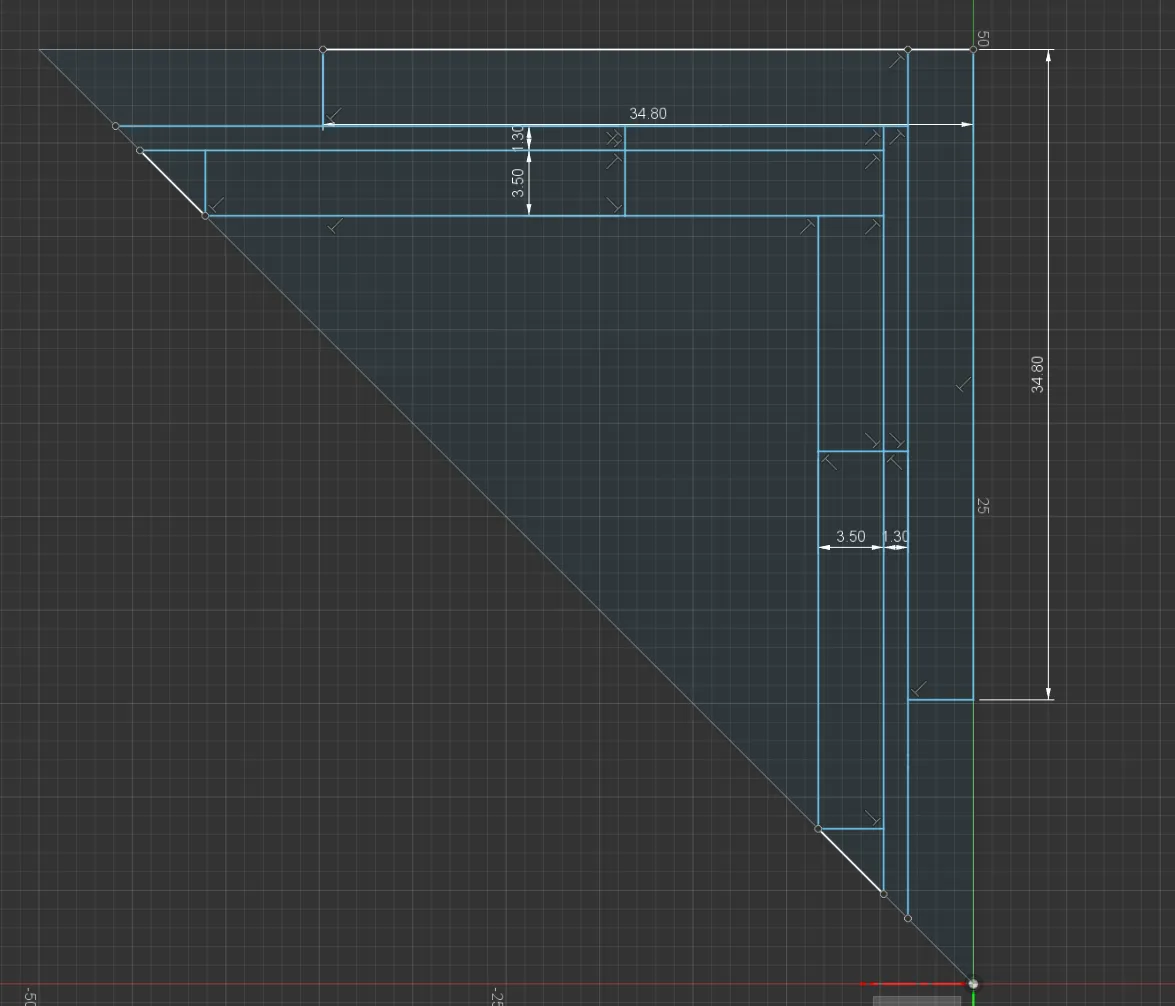The image size is (1175, 1006).
Task: Select the leftmost sketch point on the 34.80 horizontal line
Action: 115,126
